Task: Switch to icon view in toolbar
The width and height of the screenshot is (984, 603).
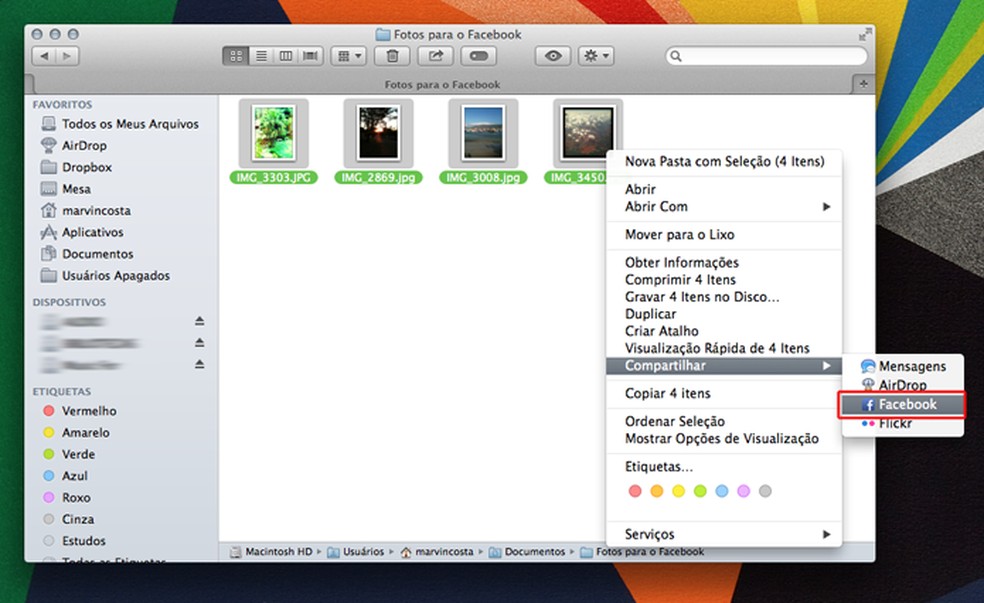Action: pyautogui.click(x=236, y=56)
